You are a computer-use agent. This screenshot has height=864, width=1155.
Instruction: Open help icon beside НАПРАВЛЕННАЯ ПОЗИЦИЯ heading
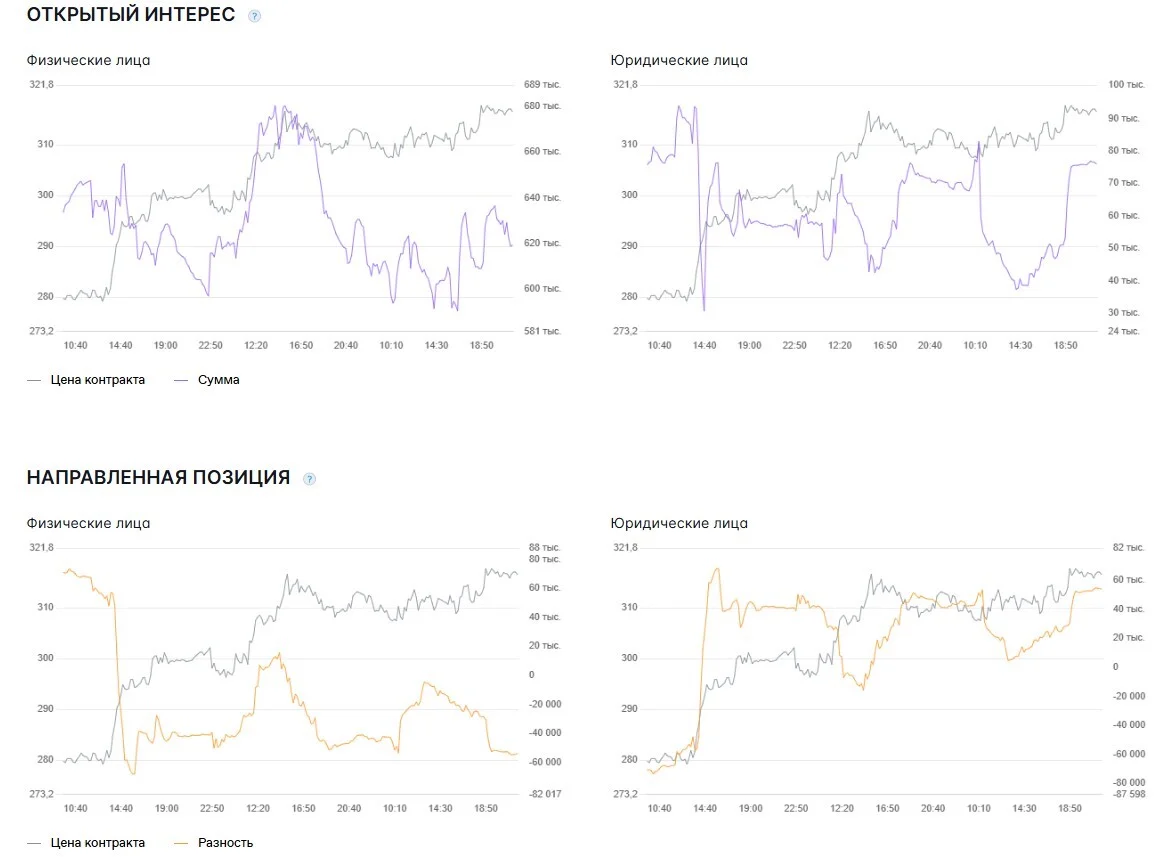pyautogui.click(x=309, y=479)
